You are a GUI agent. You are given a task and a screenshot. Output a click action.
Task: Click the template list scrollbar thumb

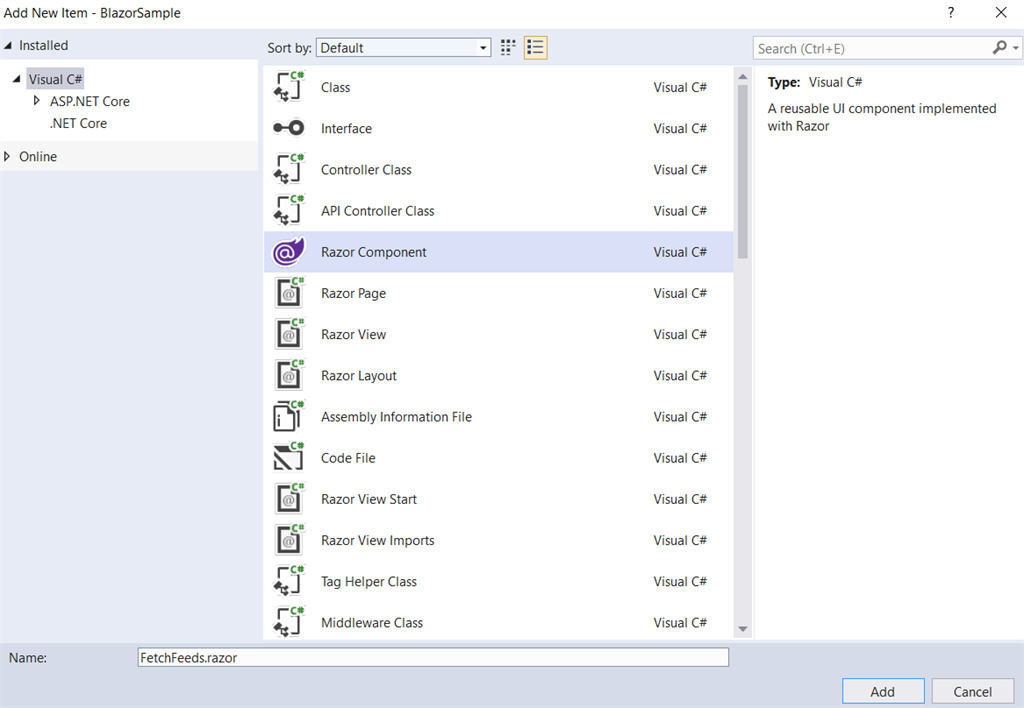[x=743, y=171]
